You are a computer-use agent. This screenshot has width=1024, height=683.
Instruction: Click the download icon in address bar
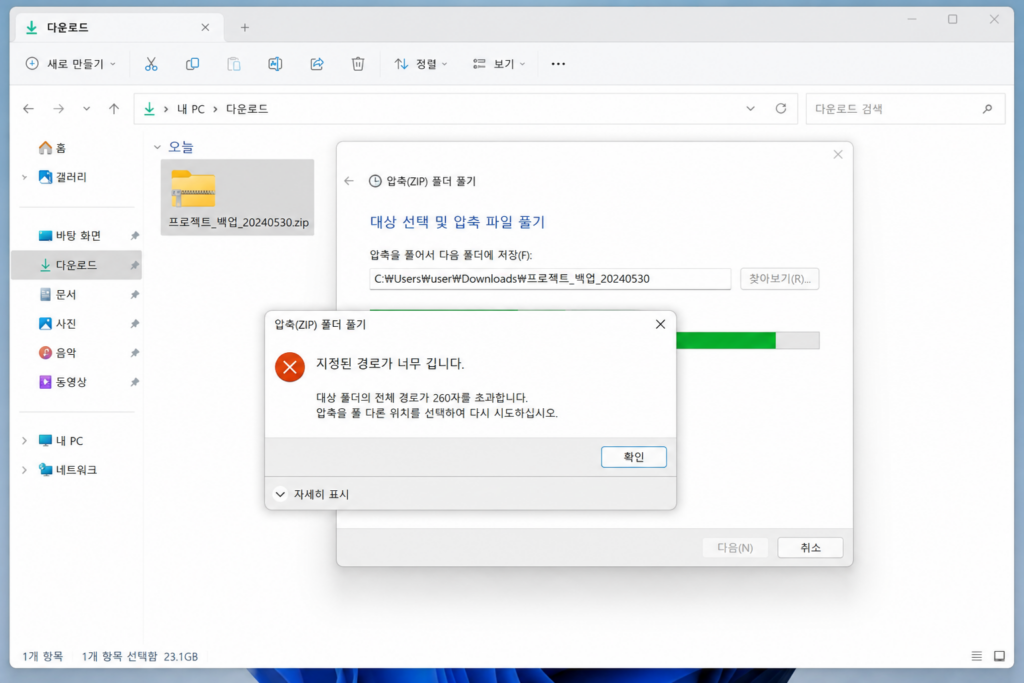pos(150,108)
